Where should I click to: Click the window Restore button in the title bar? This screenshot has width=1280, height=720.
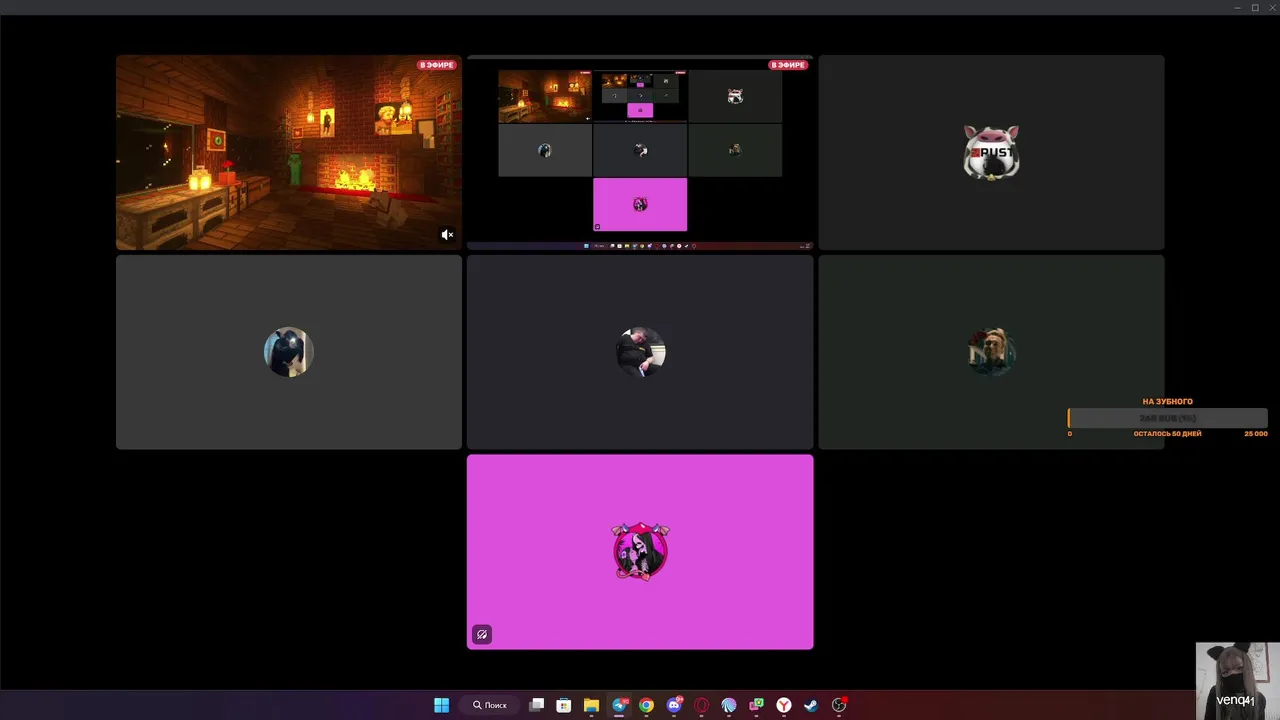[1255, 7]
